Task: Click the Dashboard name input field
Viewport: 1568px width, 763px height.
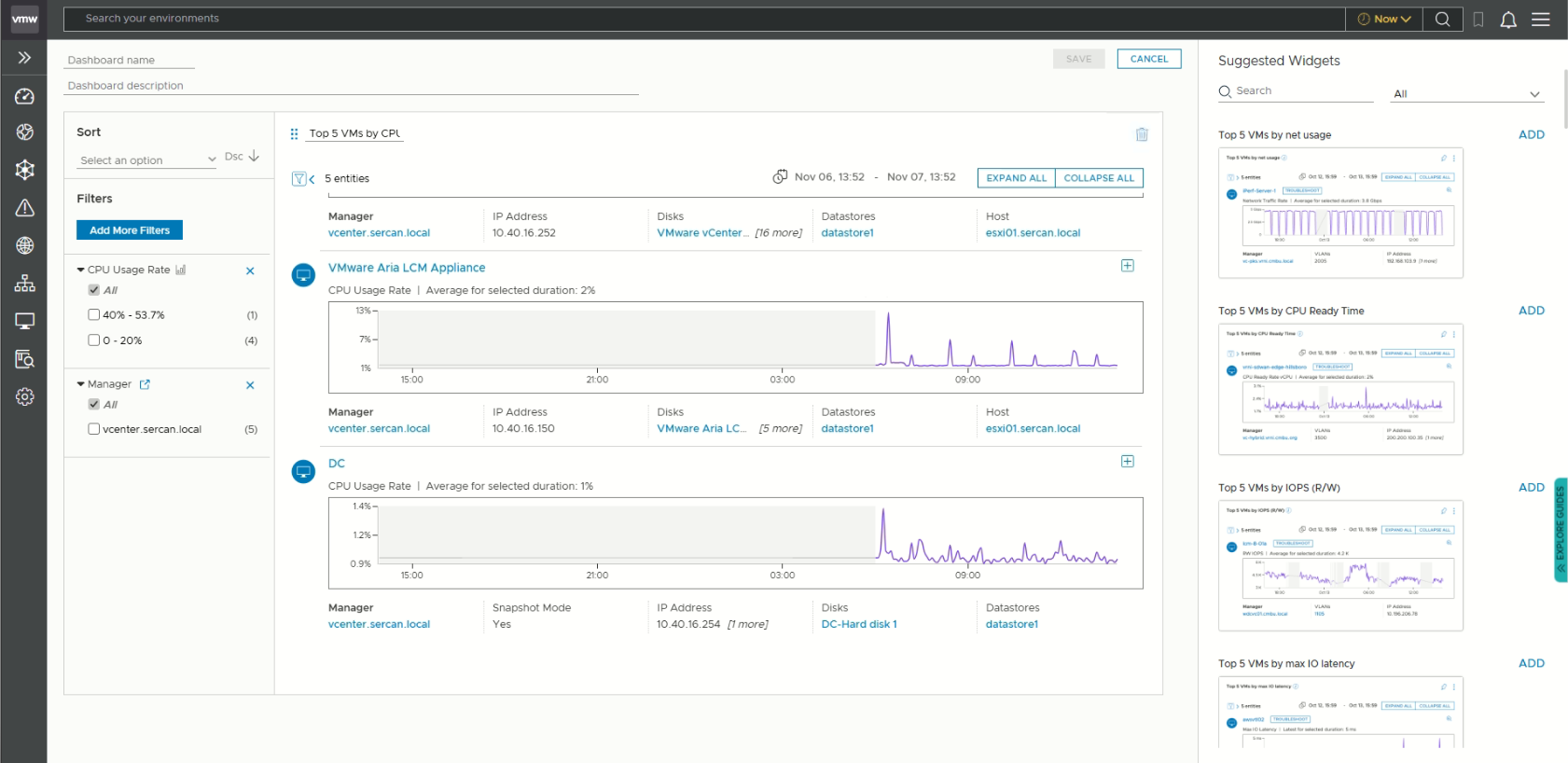Action: [130, 60]
